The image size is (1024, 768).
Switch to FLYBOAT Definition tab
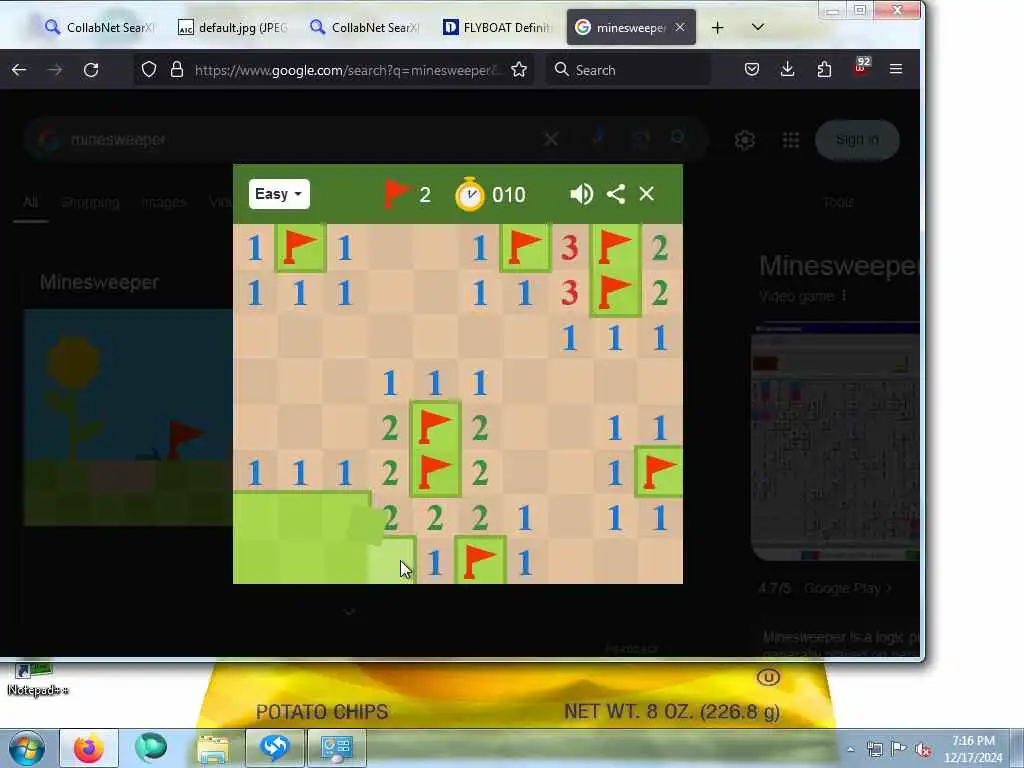[x=497, y=27]
